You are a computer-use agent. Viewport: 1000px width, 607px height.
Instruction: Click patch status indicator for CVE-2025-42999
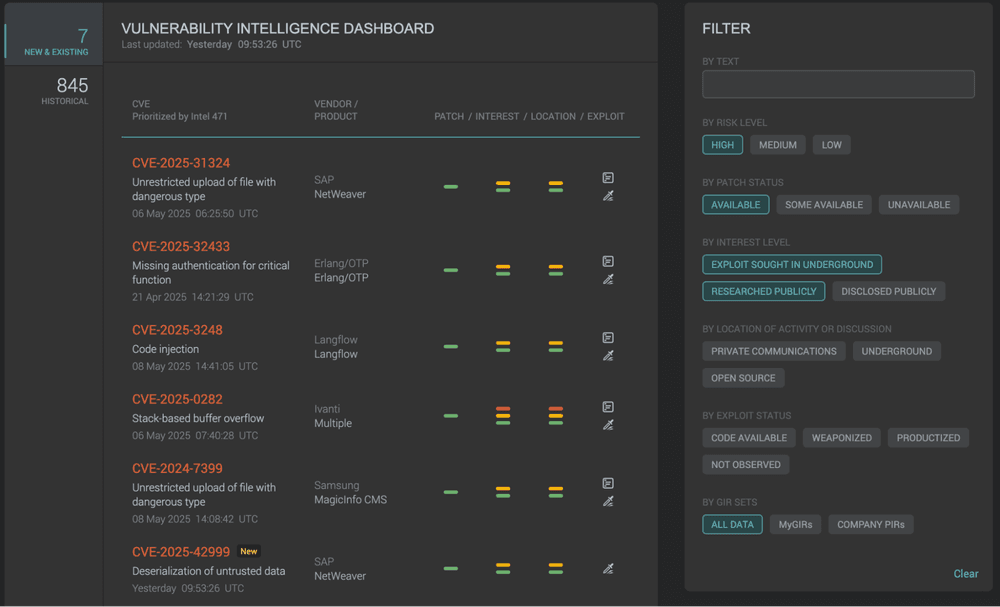pyautogui.click(x=450, y=568)
